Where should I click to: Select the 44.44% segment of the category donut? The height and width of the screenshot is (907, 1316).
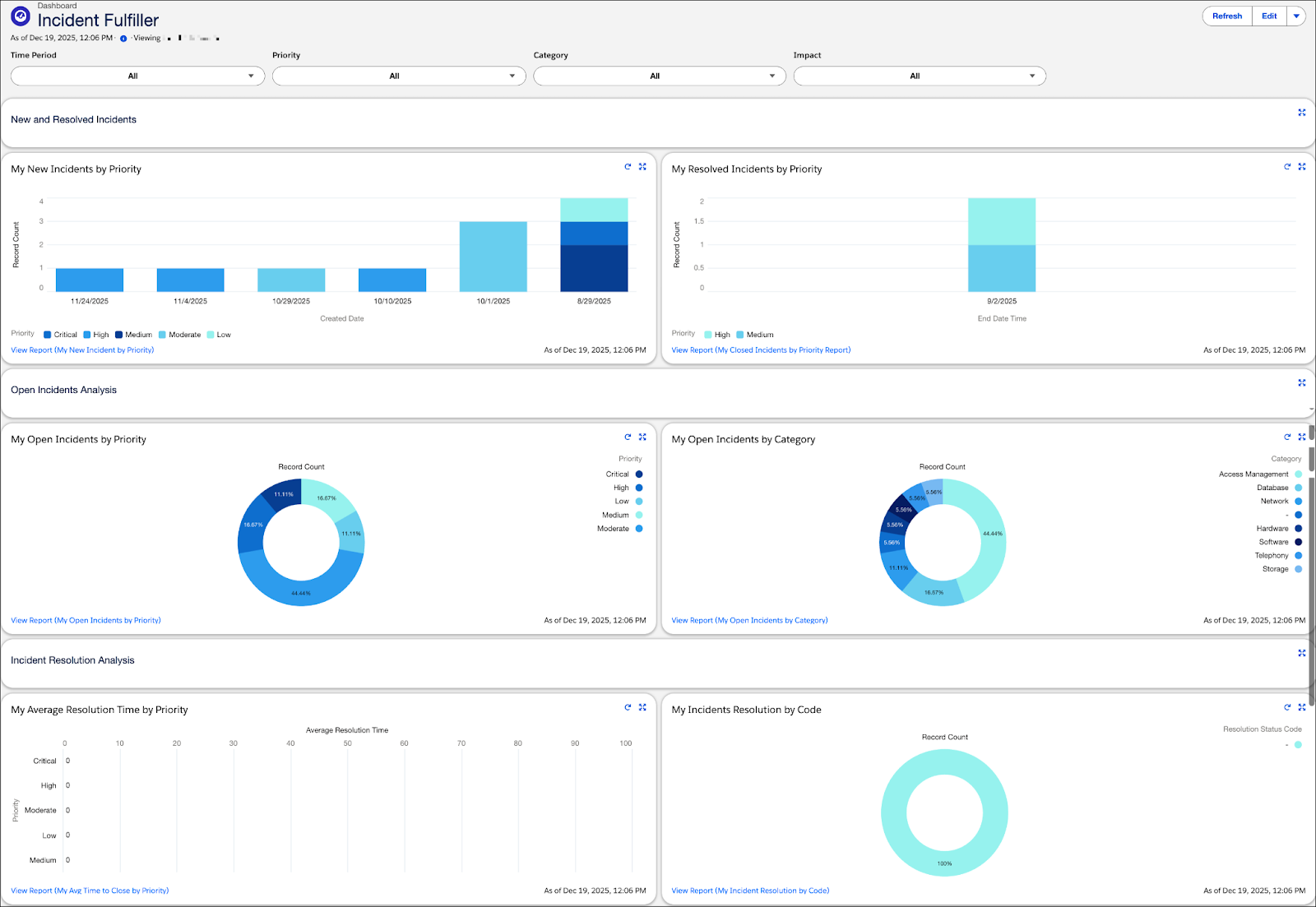point(991,534)
